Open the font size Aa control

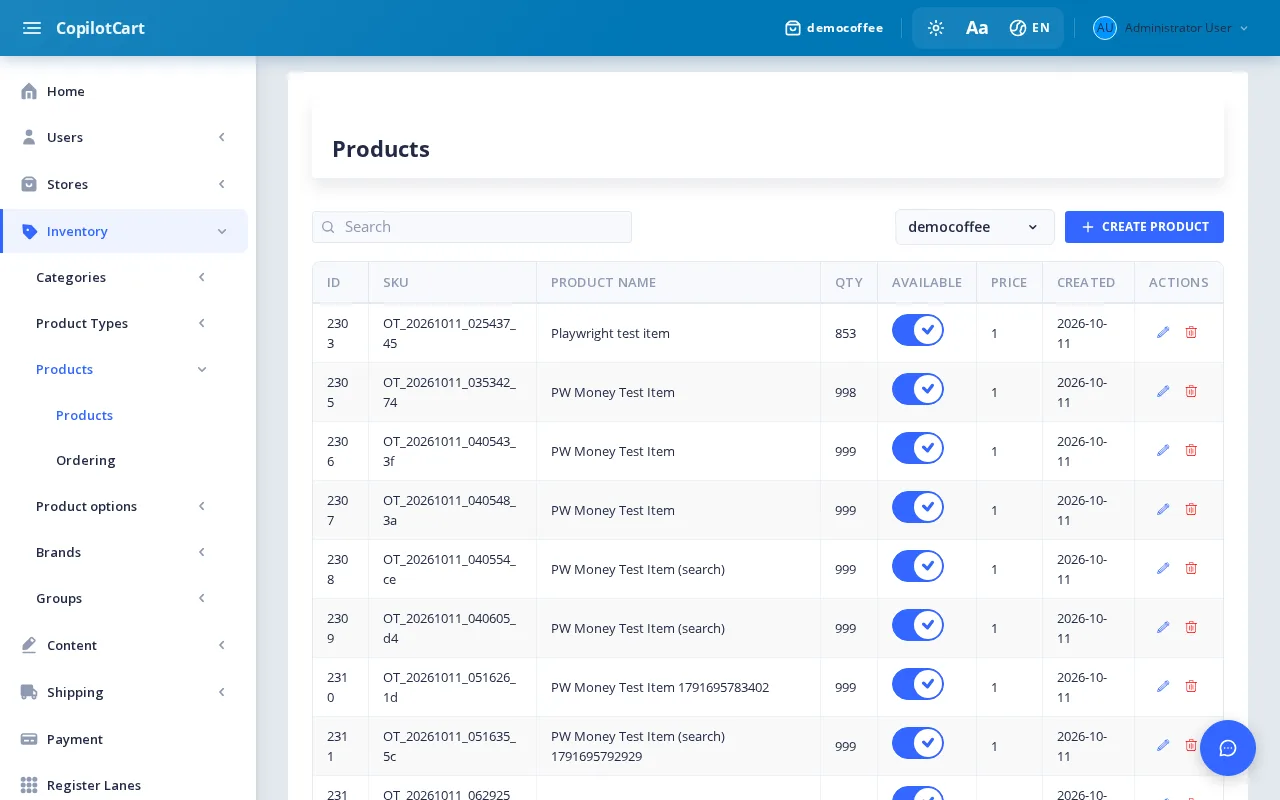pyautogui.click(x=977, y=28)
